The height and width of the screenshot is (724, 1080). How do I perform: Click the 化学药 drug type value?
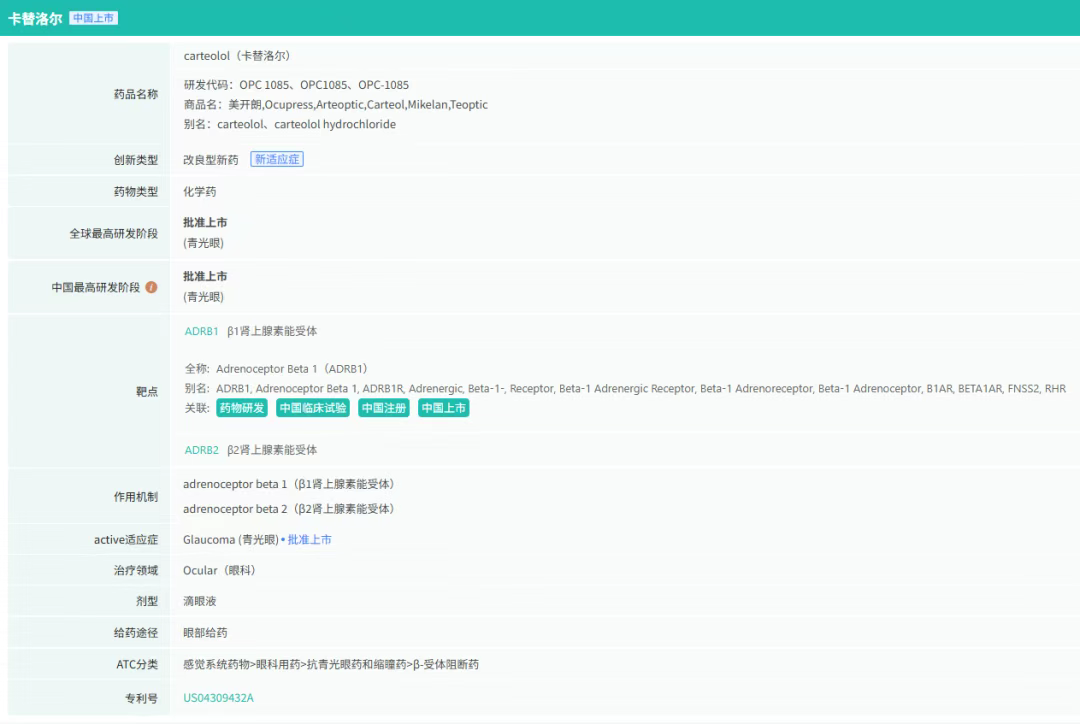pos(200,192)
